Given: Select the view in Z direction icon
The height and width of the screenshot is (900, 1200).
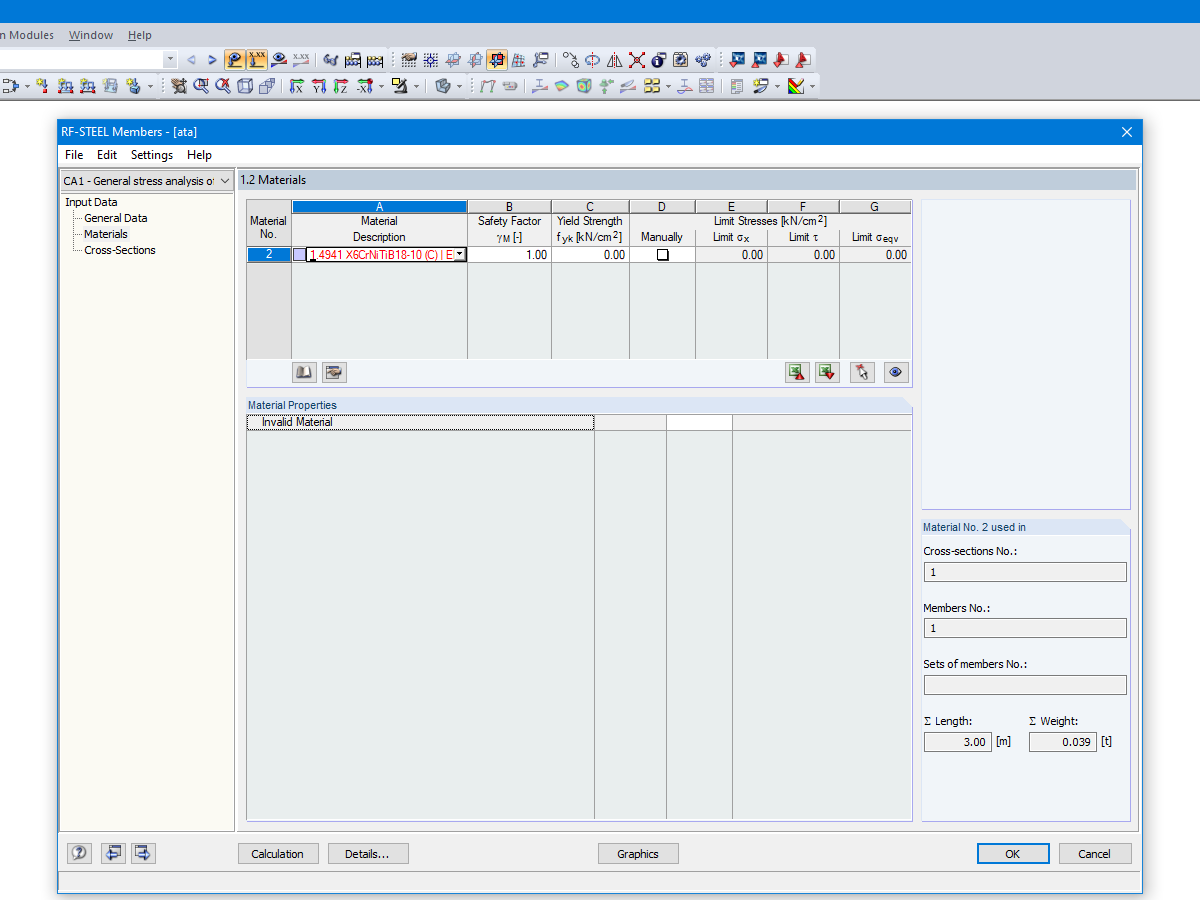Looking at the screenshot, I should [340, 87].
